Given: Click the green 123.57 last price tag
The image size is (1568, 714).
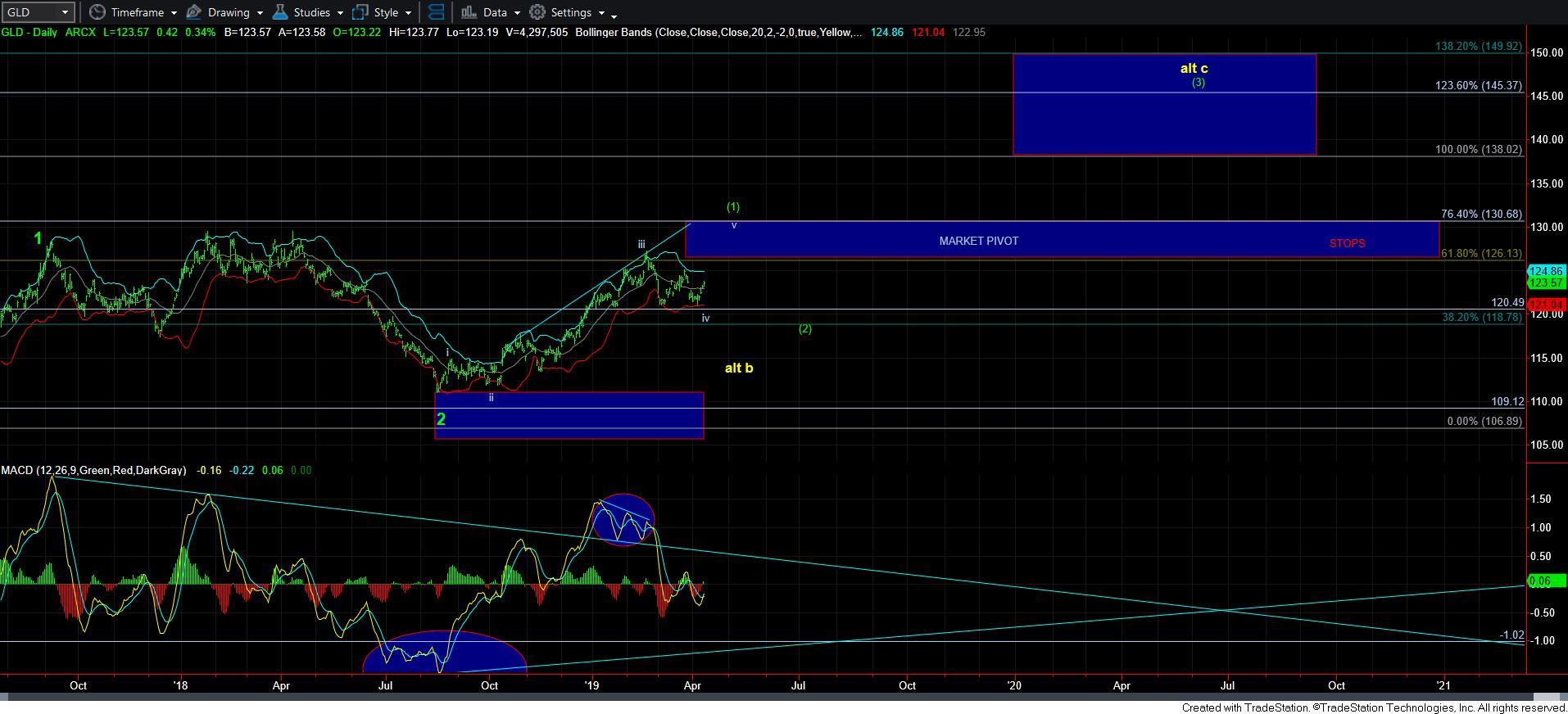Looking at the screenshot, I should [x=1548, y=282].
